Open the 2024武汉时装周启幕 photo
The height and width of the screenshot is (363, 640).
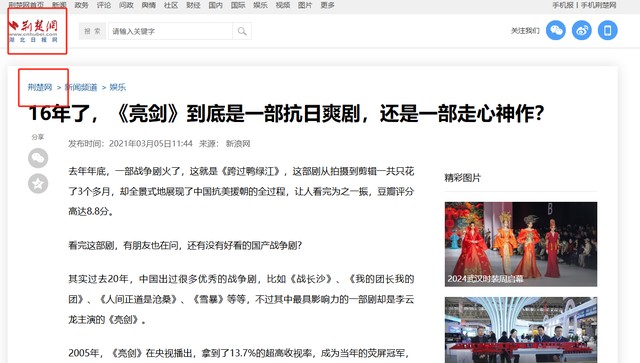(x=521, y=244)
